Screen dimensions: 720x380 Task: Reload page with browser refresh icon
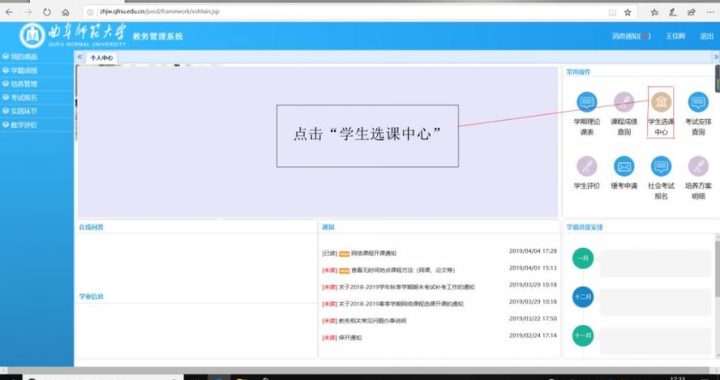[x=46, y=12]
